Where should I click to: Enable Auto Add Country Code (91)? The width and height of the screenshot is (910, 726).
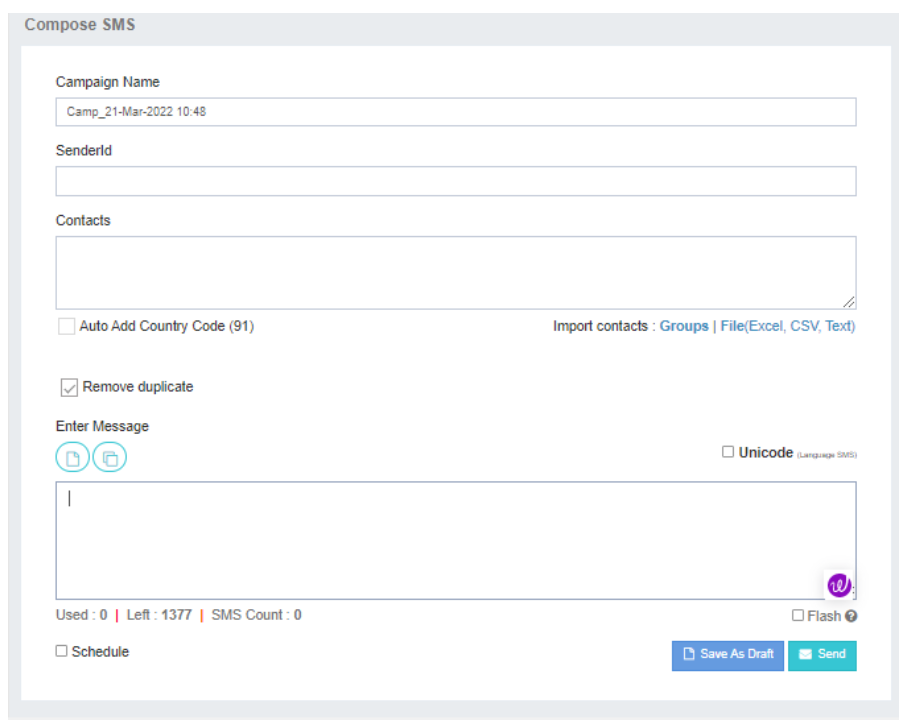(66, 326)
